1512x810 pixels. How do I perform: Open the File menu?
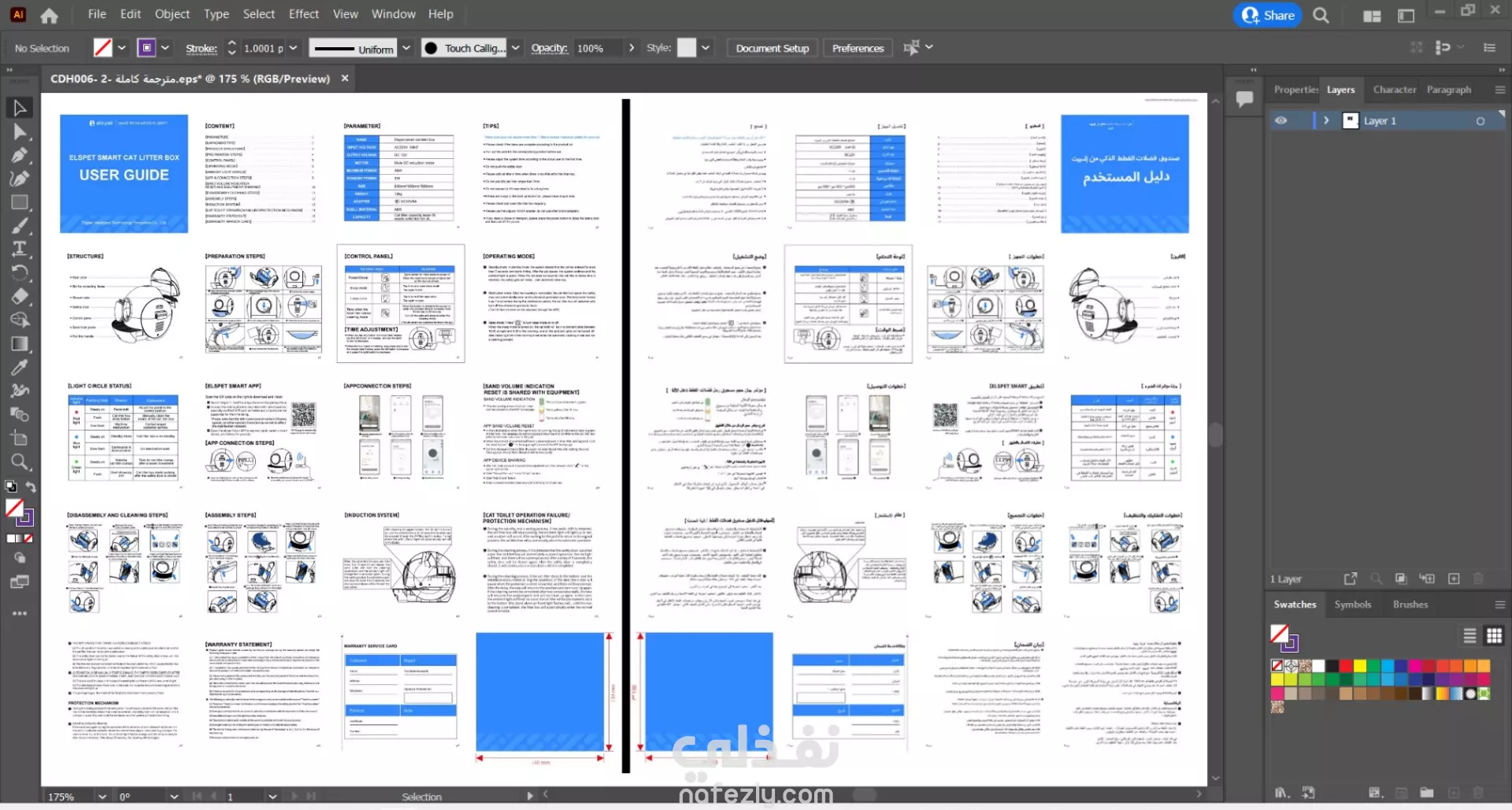click(97, 14)
